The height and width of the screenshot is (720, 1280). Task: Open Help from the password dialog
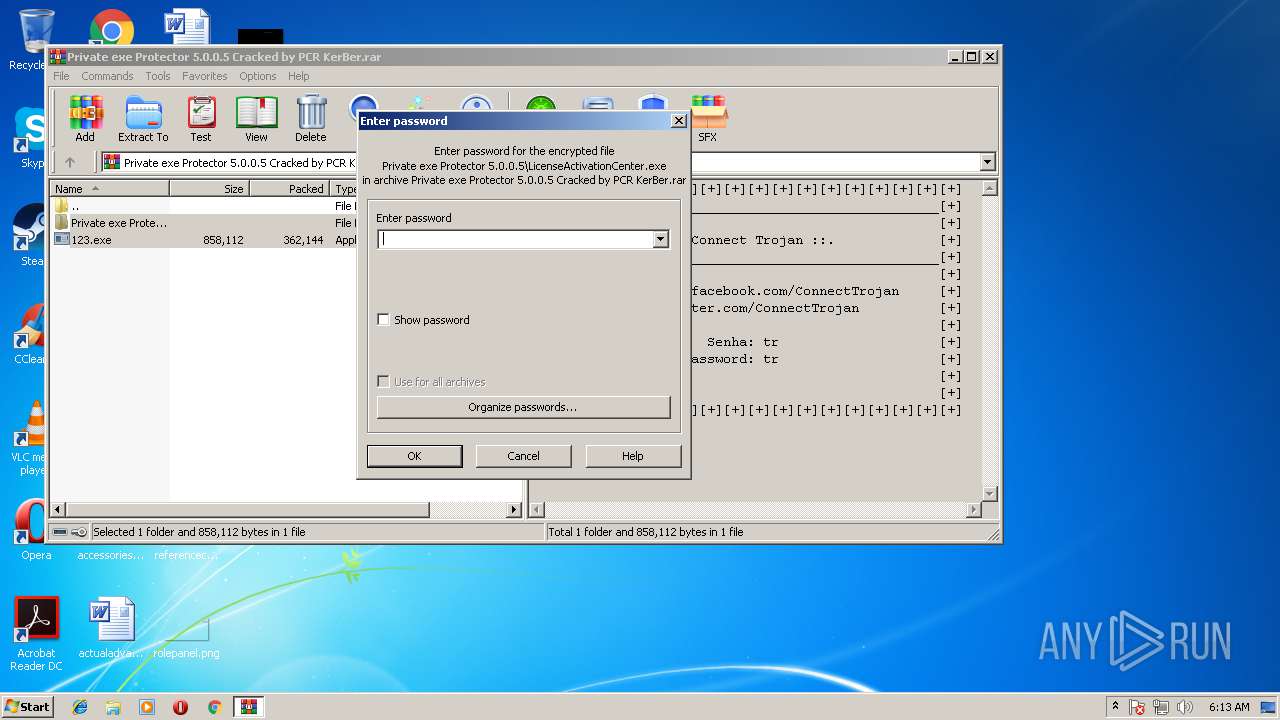tap(633, 456)
